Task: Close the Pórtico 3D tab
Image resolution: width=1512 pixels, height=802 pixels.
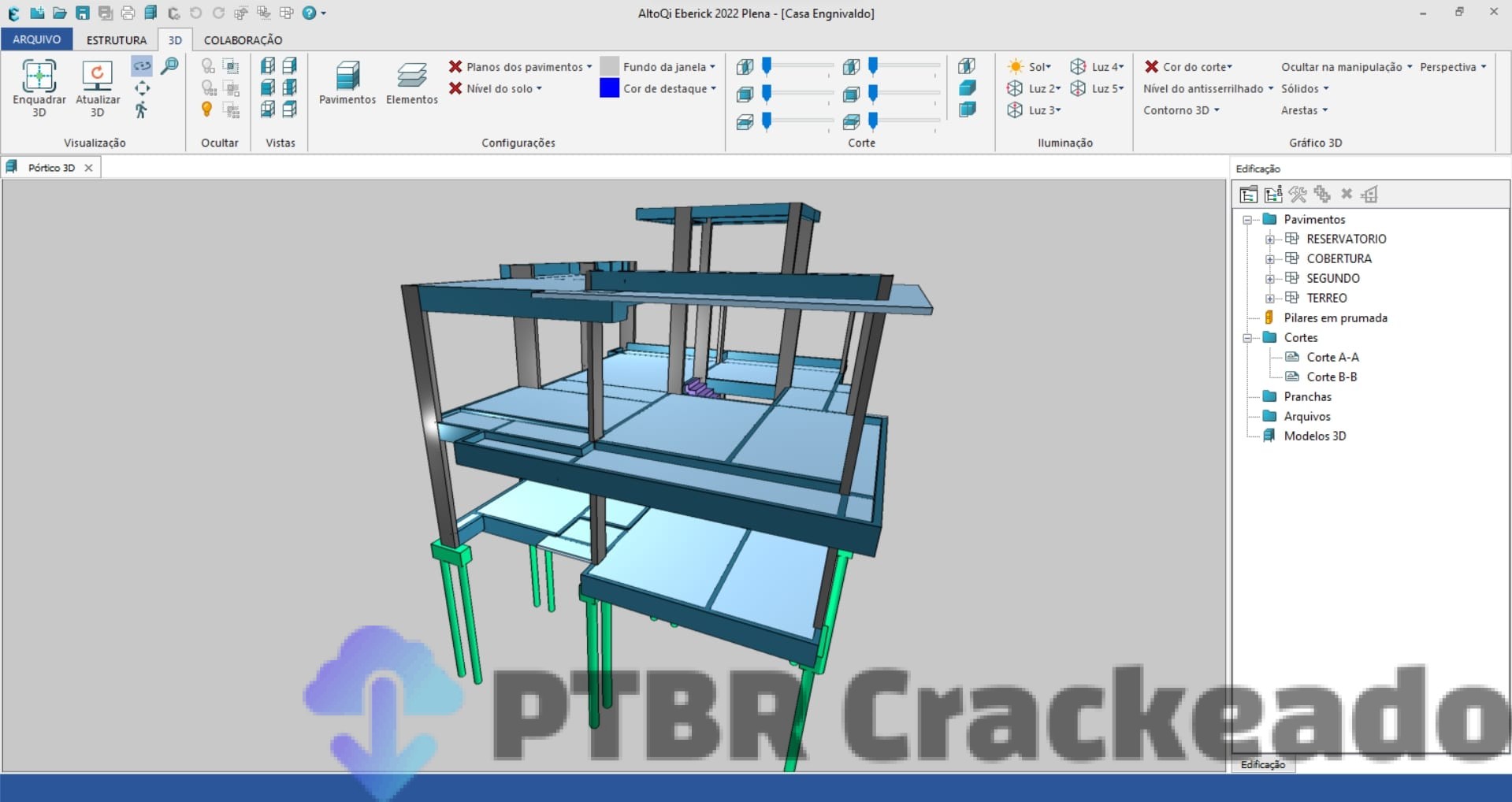Action: click(x=88, y=168)
